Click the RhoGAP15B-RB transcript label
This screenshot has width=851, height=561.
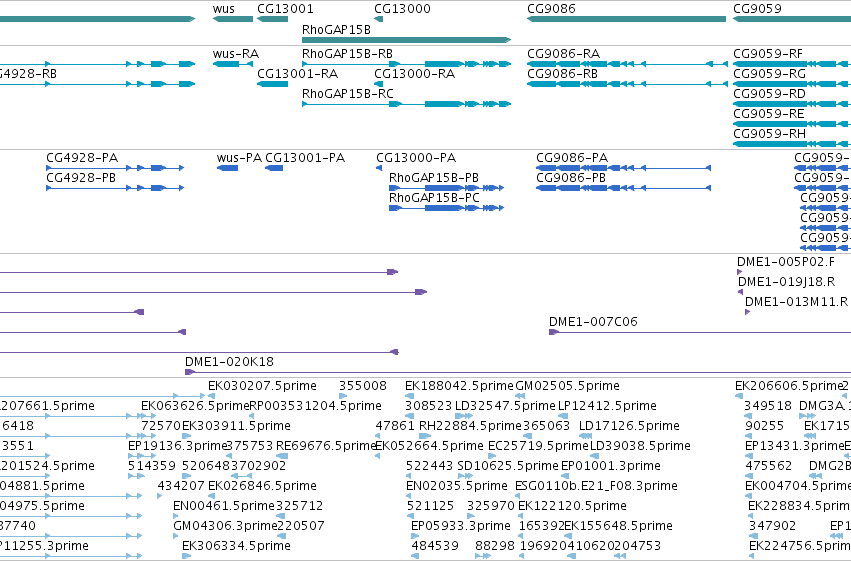coord(347,54)
